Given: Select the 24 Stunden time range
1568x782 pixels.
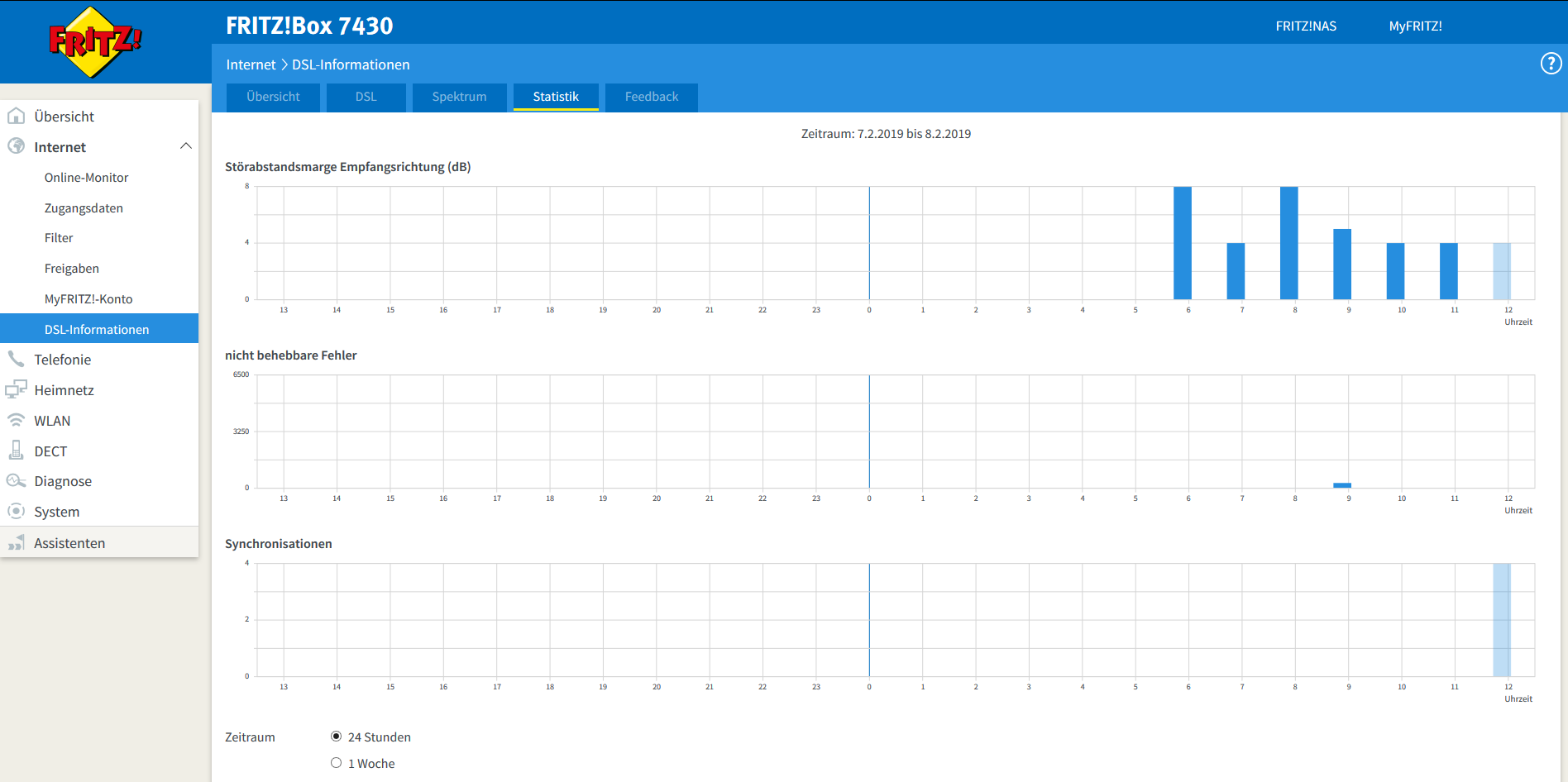Looking at the screenshot, I should [336, 737].
